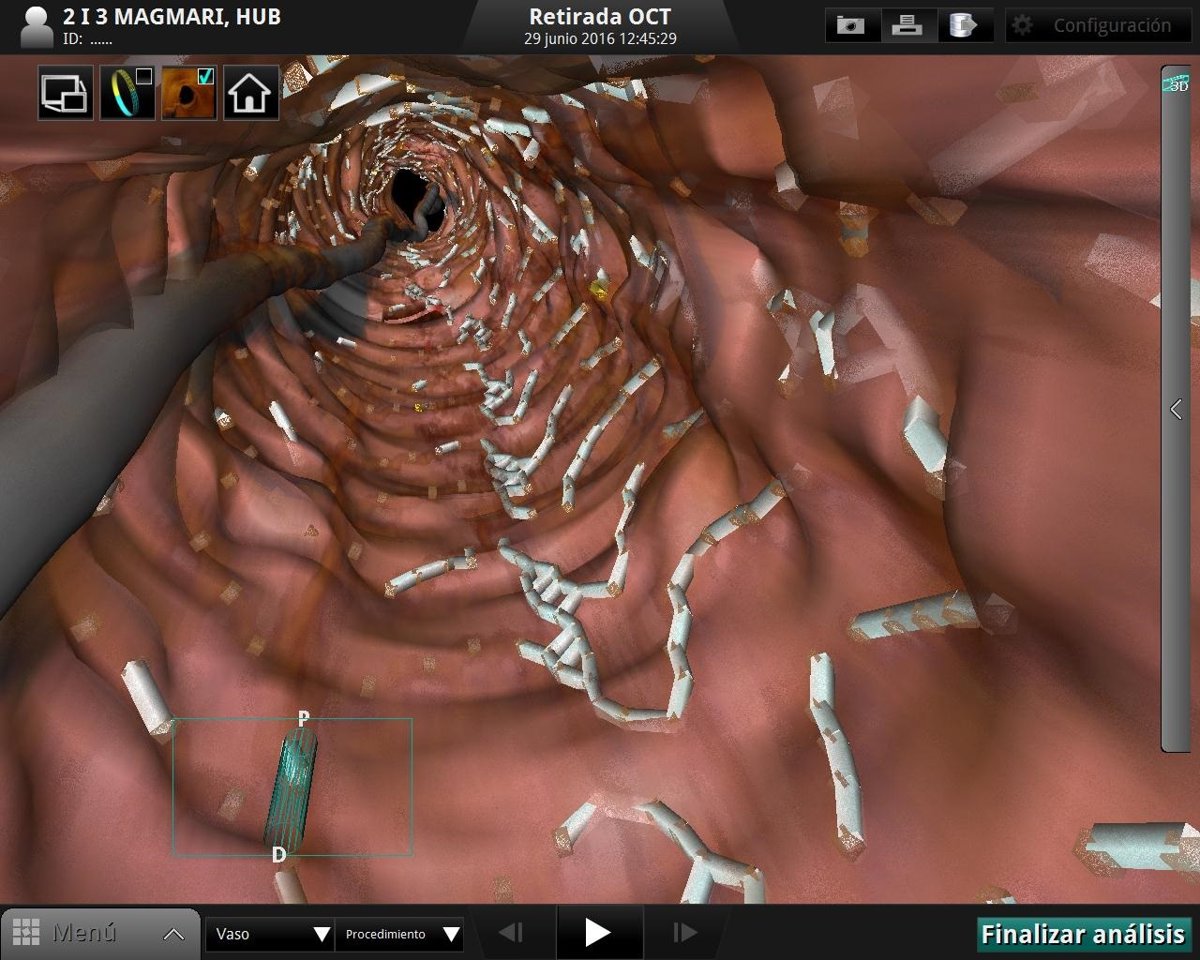
Task: Toggle the vessel lumen fly-through view checkbox
Action: click(189, 93)
